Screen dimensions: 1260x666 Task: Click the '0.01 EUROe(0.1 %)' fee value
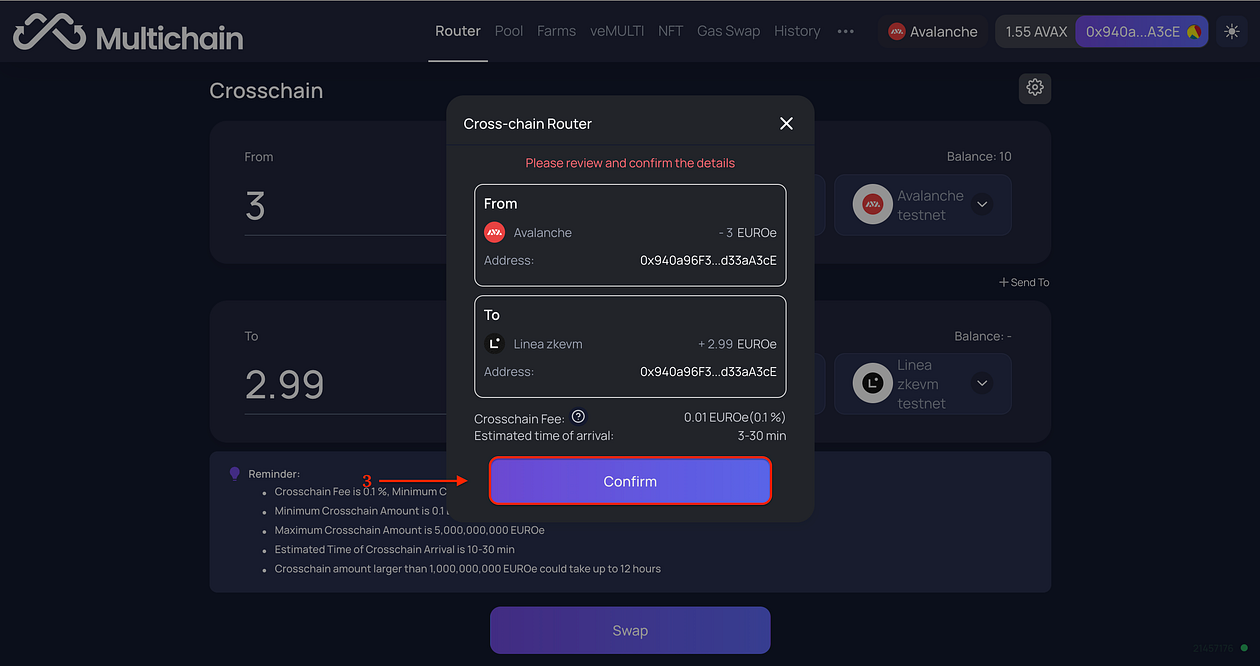(x=735, y=417)
